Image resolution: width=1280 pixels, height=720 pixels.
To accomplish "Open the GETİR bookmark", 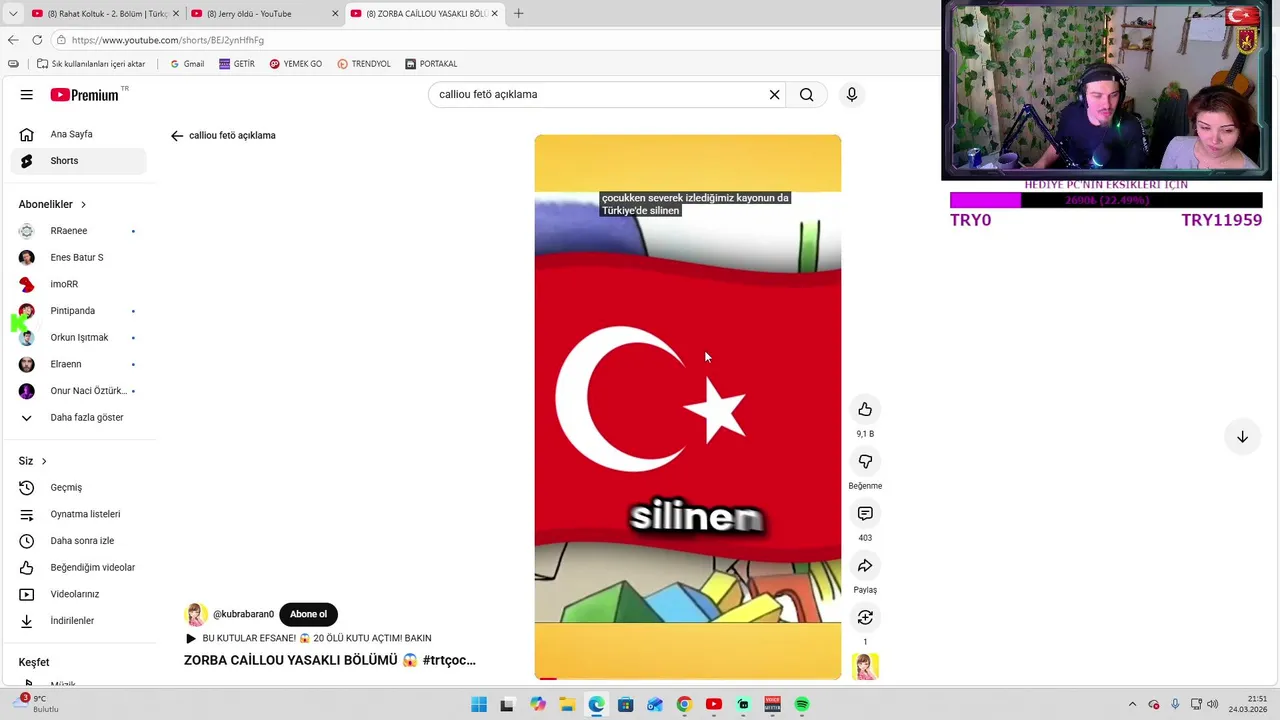I will (237, 64).
